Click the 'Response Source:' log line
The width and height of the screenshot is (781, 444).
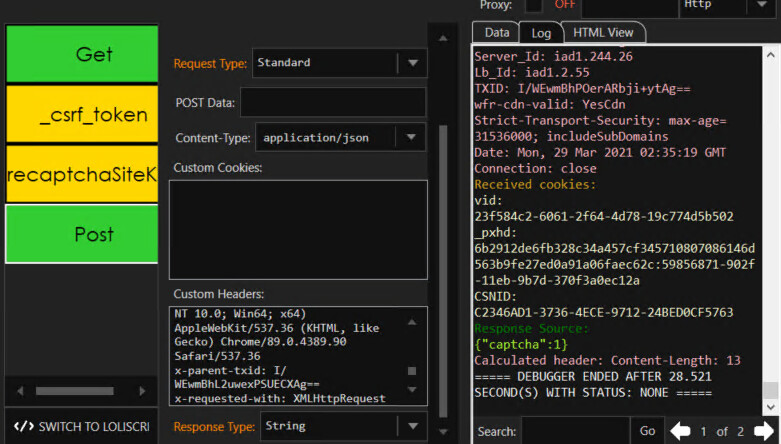(531, 328)
